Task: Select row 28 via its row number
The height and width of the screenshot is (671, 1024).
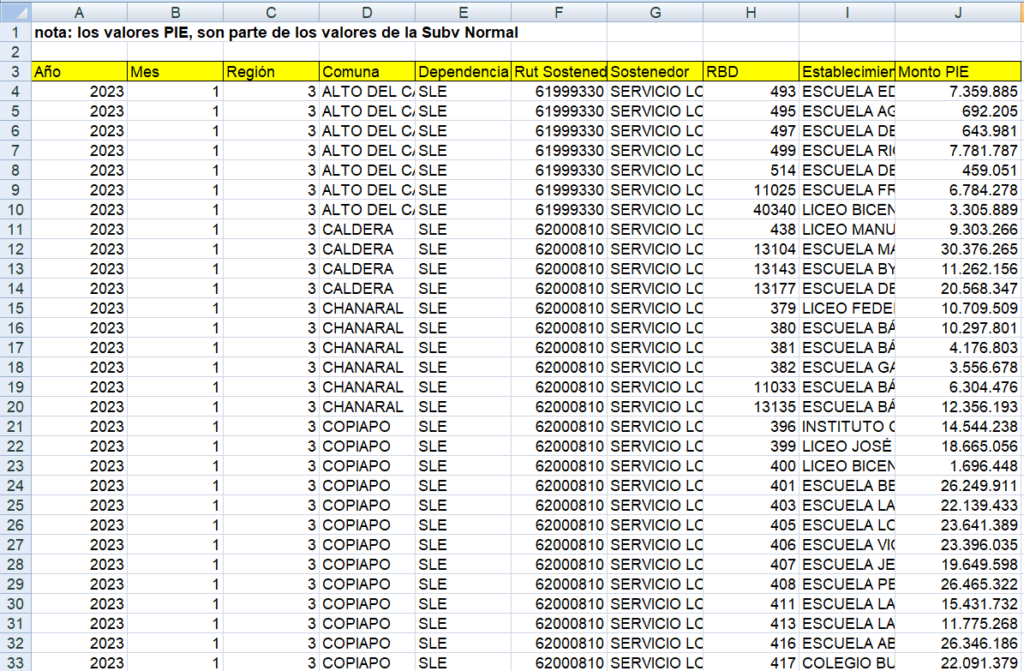Action: coord(15,565)
